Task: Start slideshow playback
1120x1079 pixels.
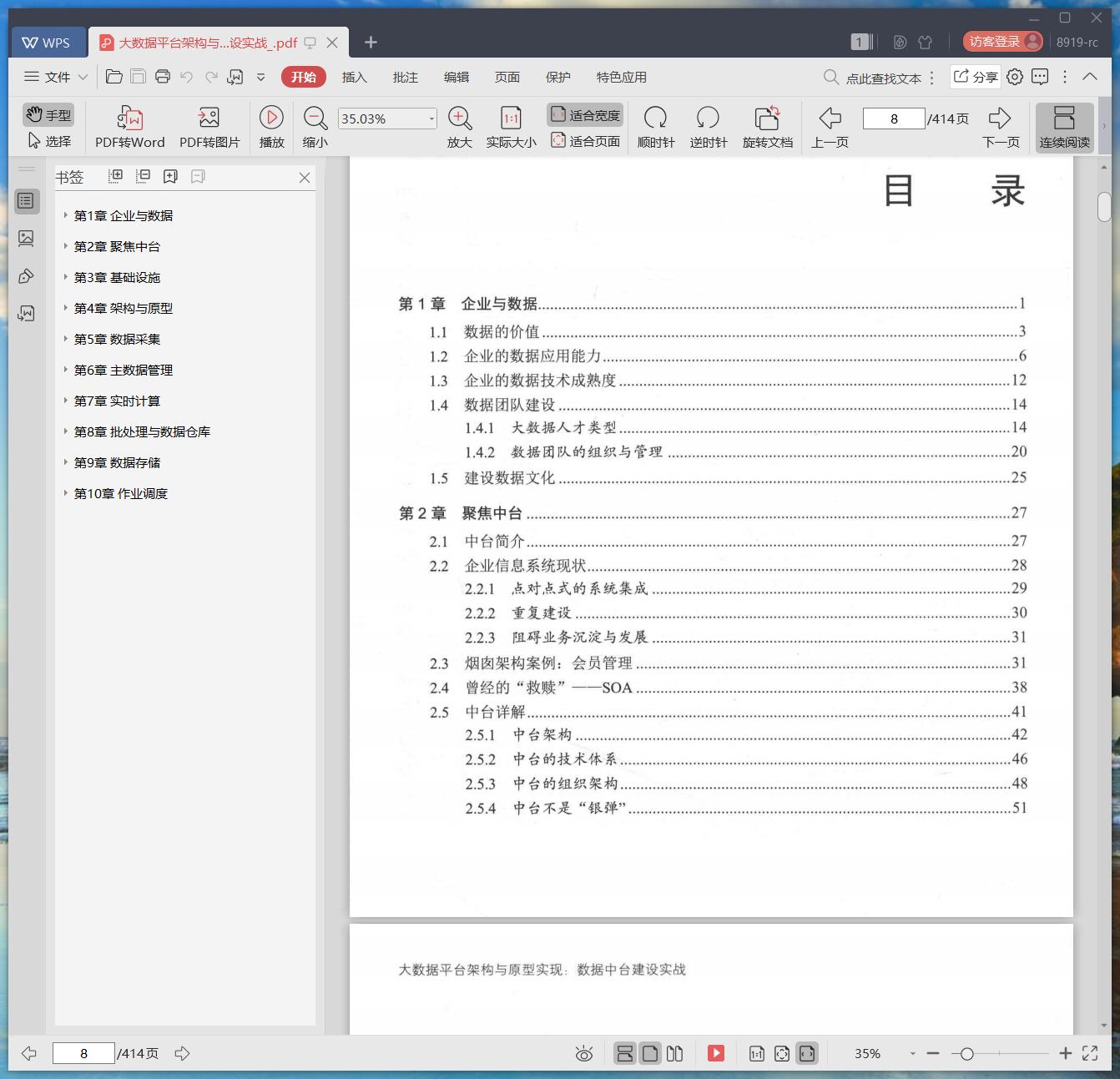Action: point(271,127)
